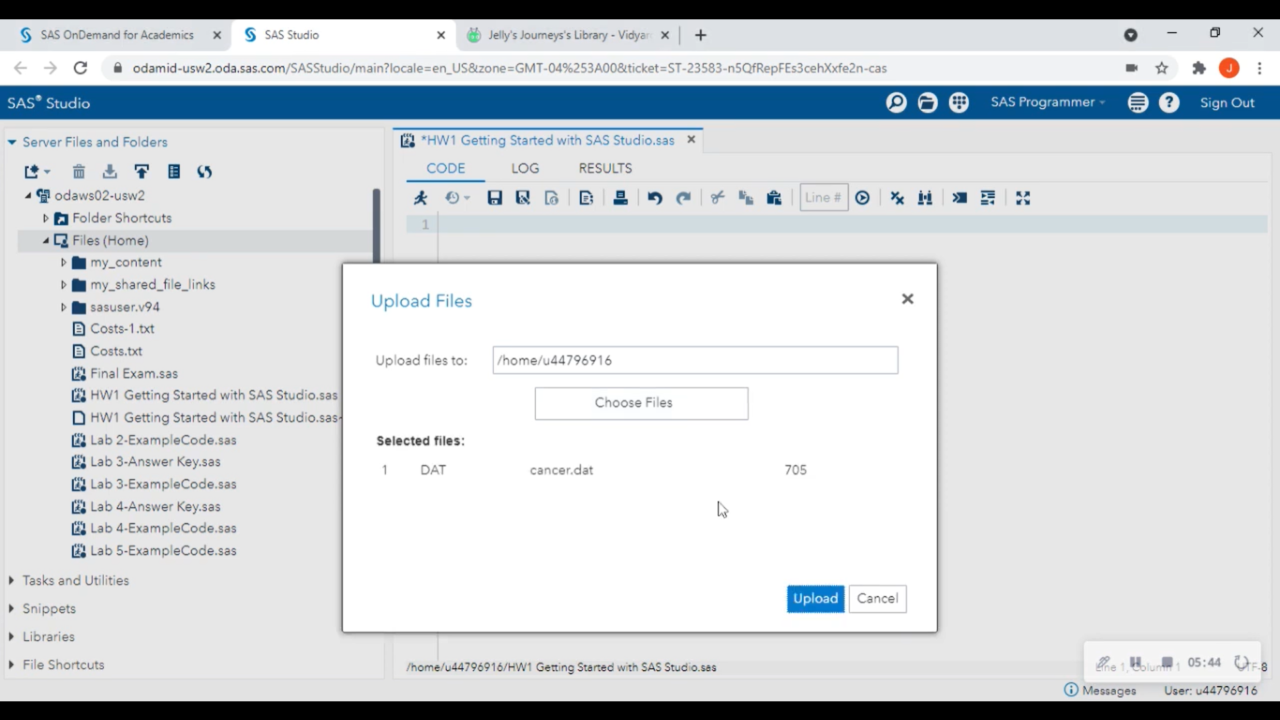Select Final Exam.sas in the file tree
Image resolution: width=1280 pixels, height=720 pixels.
click(x=134, y=373)
